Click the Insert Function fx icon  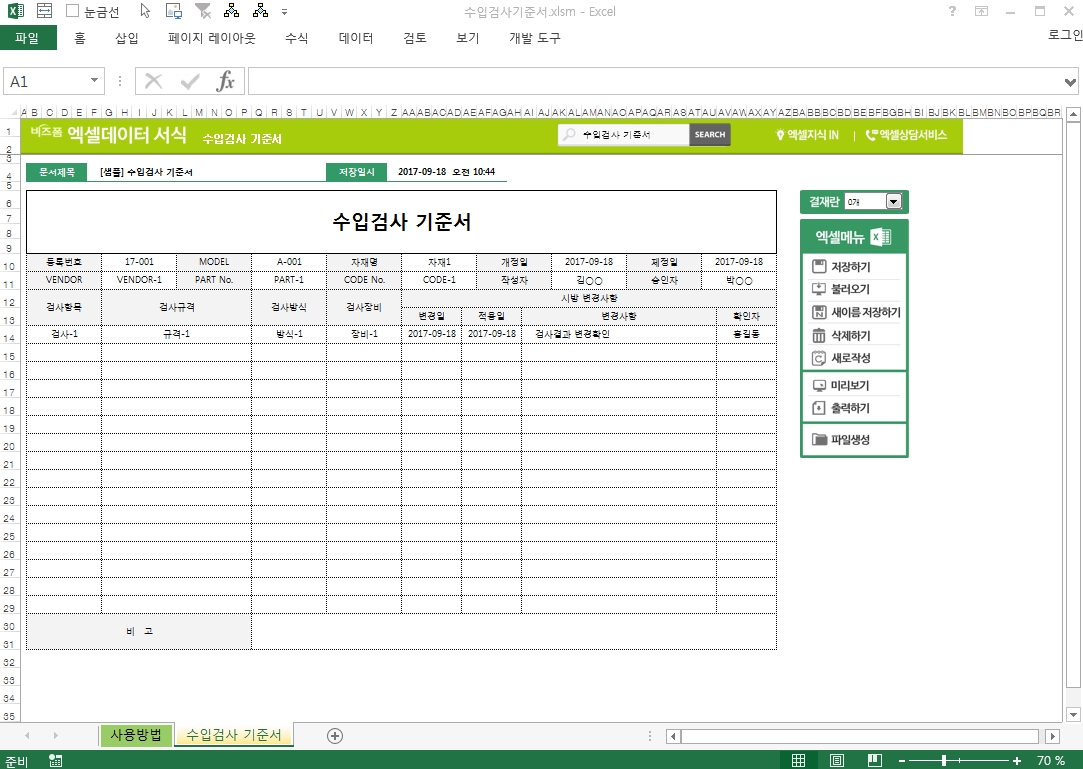point(226,82)
